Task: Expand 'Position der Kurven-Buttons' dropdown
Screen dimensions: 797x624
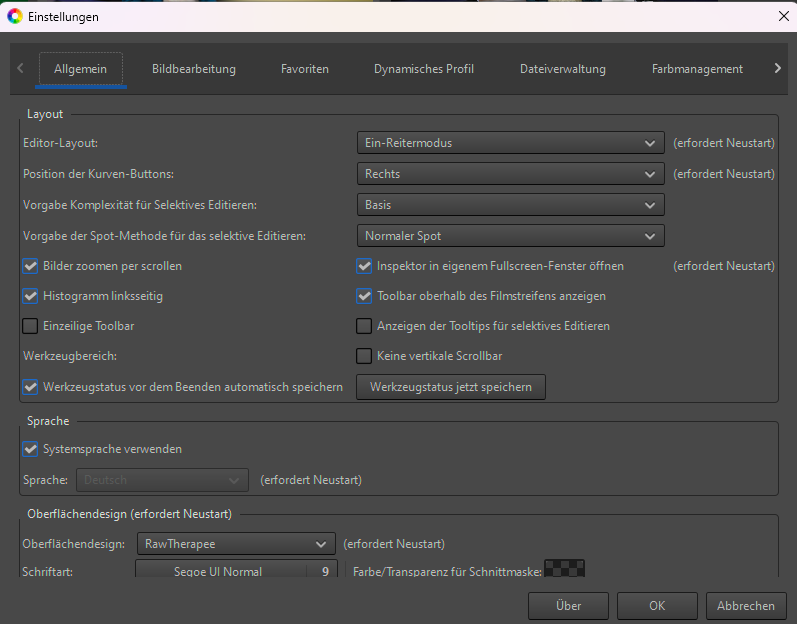Action: pos(510,174)
